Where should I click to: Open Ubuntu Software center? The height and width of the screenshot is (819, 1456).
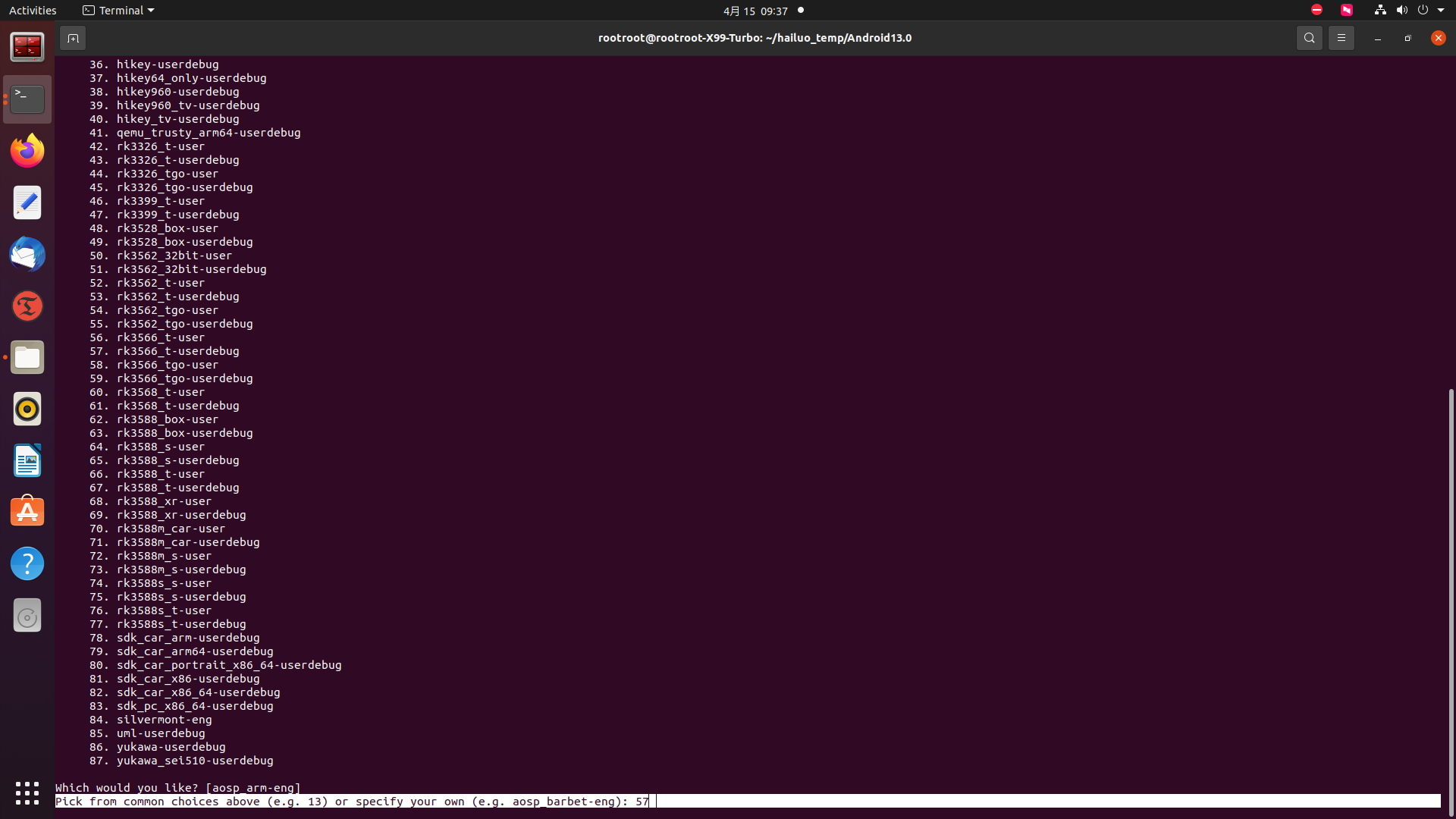27,512
